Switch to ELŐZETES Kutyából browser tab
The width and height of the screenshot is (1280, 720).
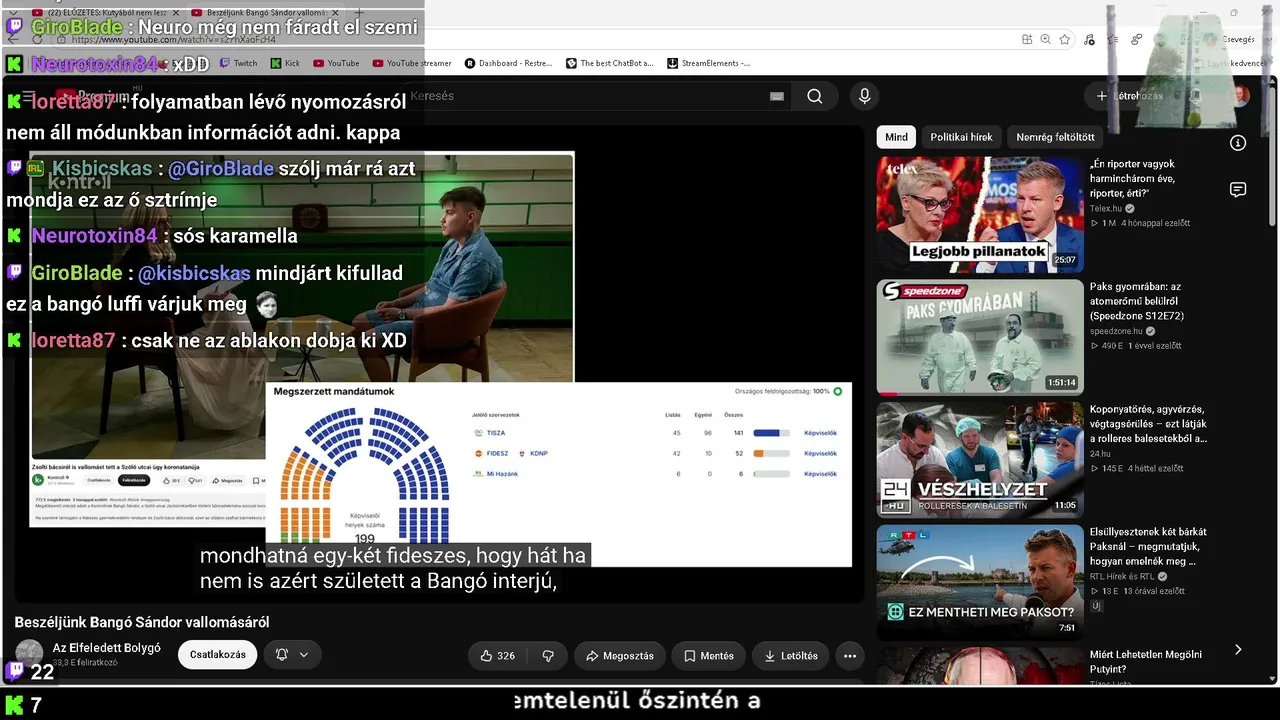point(104,13)
